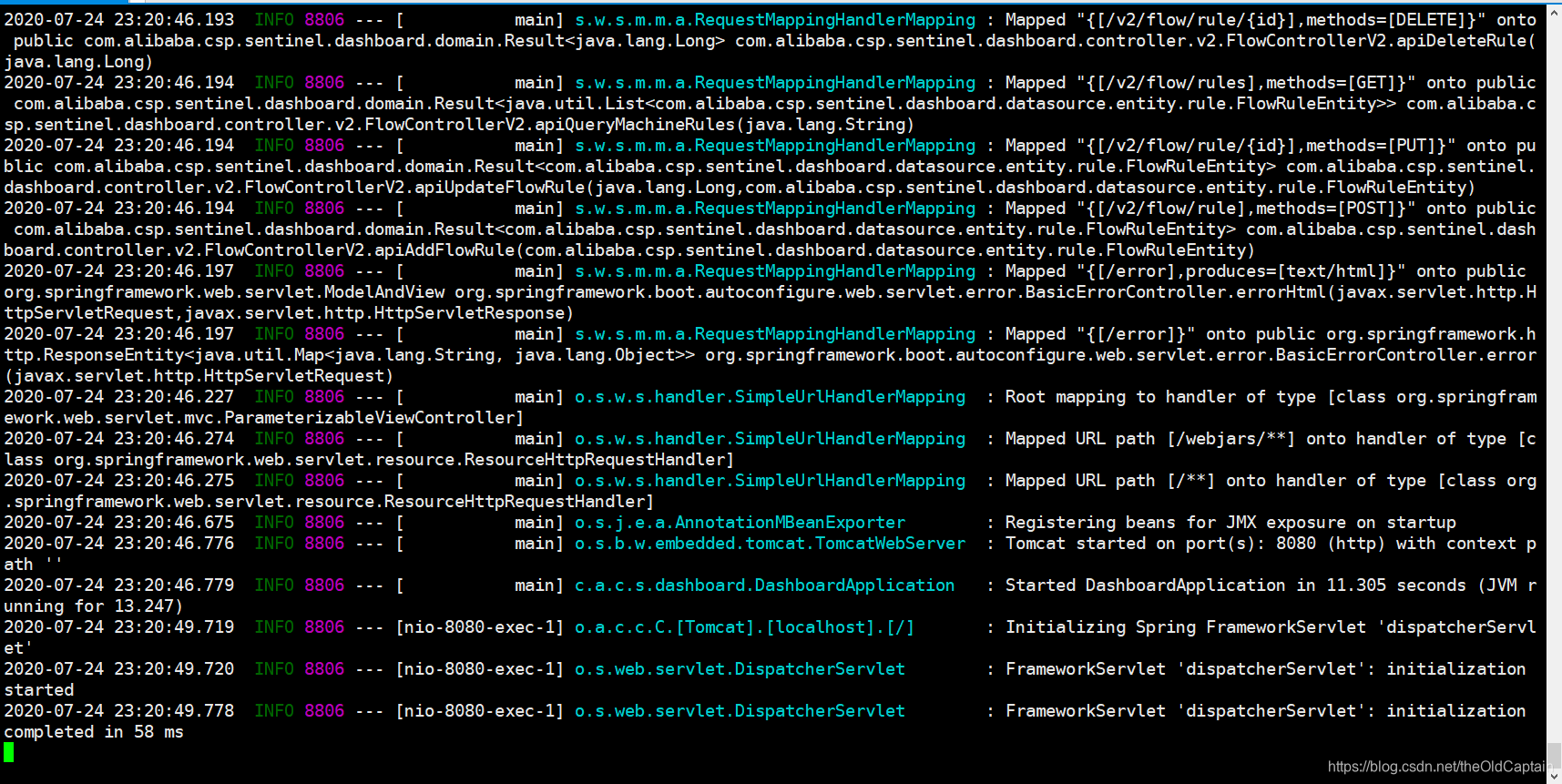Click the ParameterizableViewController] text
This screenshot has width=1562, height=784.
point(374,418)
